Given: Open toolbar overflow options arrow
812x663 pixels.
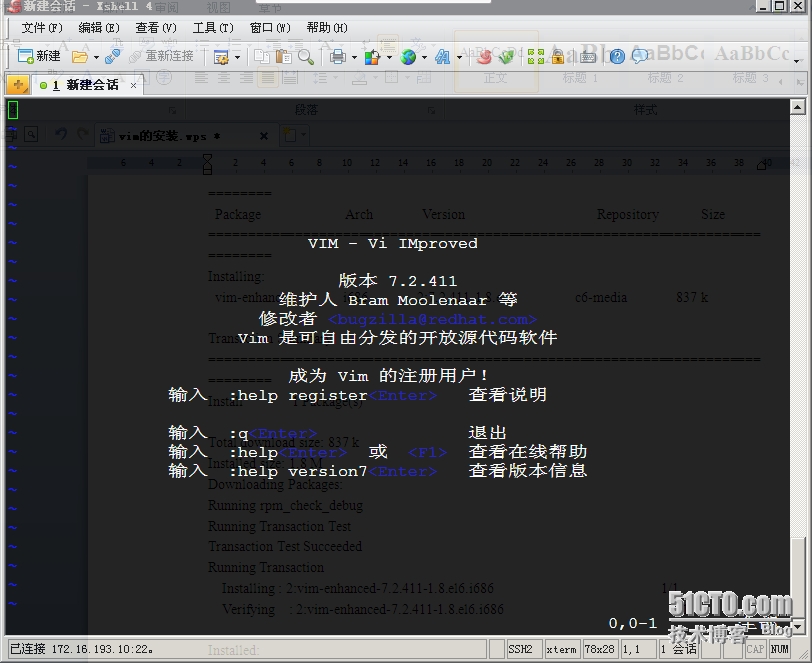Looking at the screenshot, I should click(x=796, y=61).
